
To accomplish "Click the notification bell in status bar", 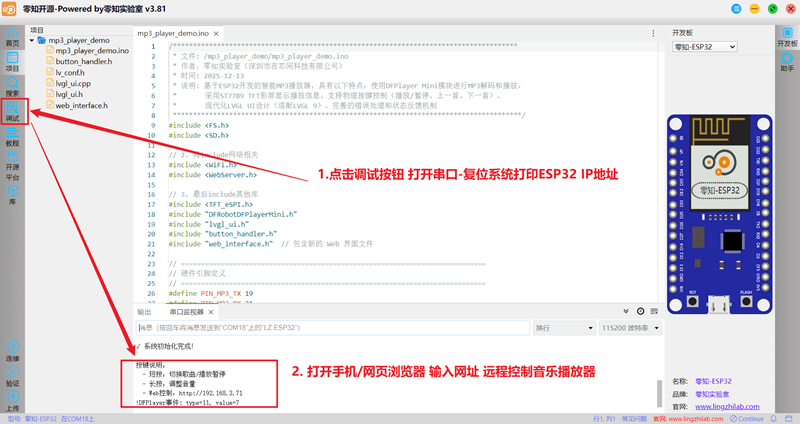I will 774,419.
